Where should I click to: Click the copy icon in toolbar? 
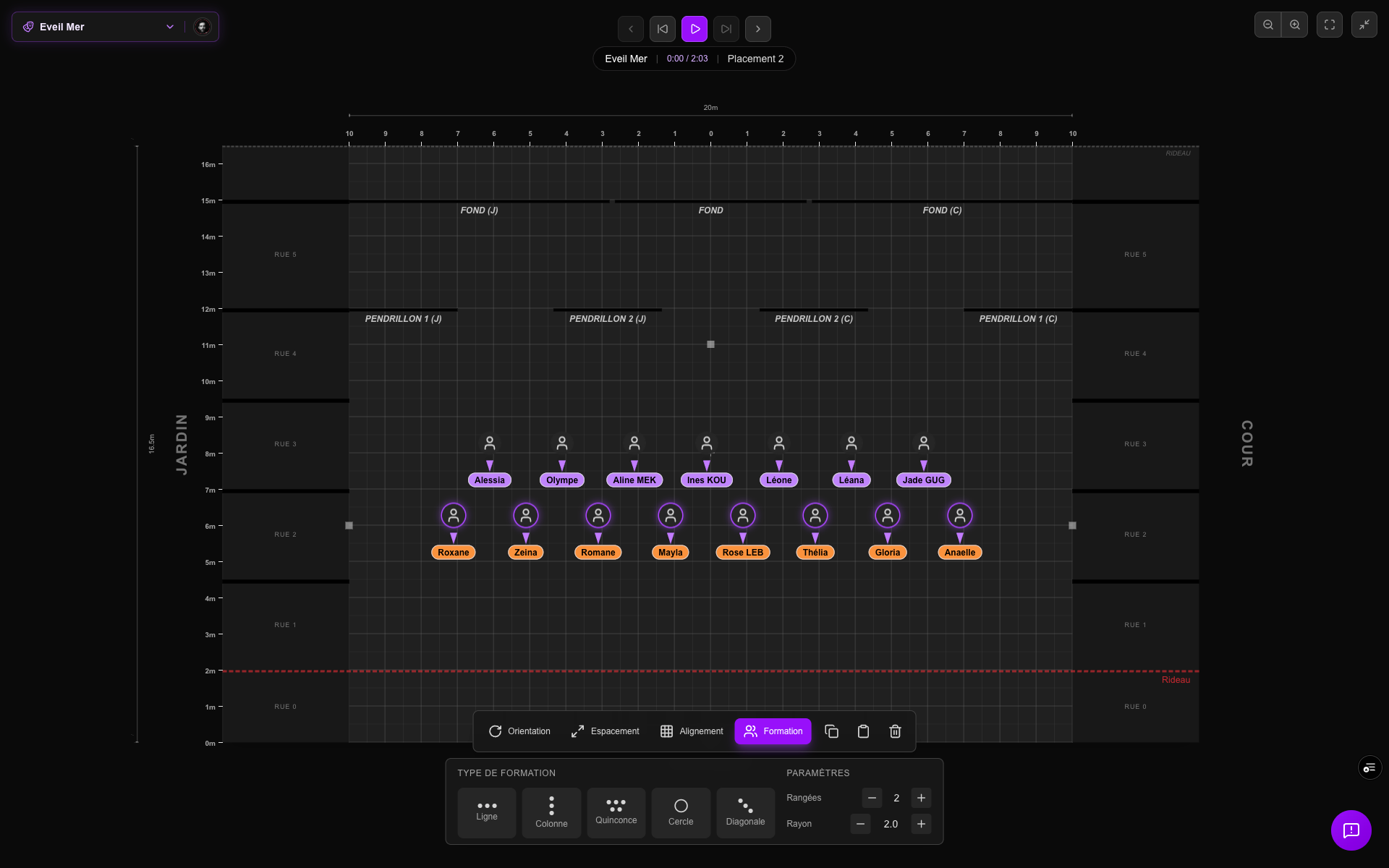pos(831,731)
